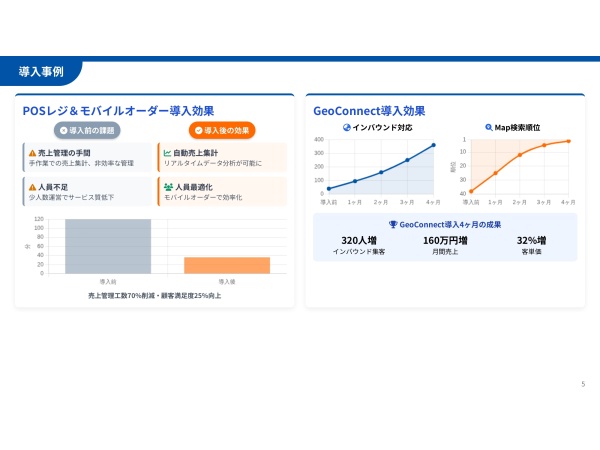
Task: Click the 導入後 axis label under orange bar
Action: pos(227,282)
